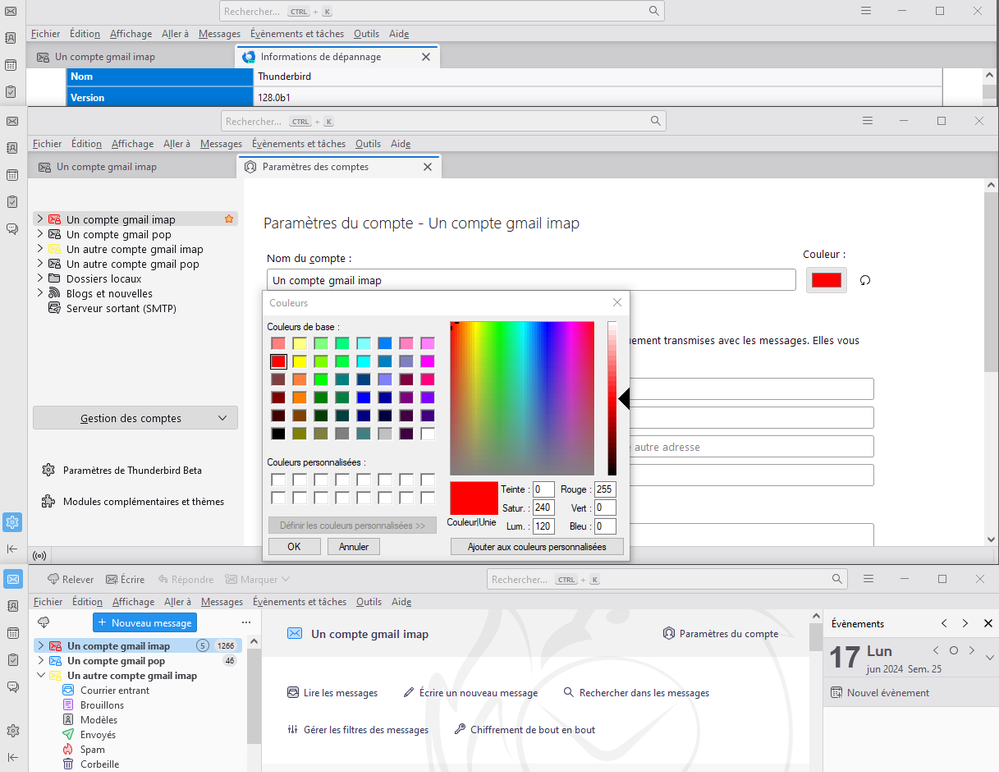This screenshot has width=999, height=772.
Task: Reset account color to default
Action: point(865,280)
